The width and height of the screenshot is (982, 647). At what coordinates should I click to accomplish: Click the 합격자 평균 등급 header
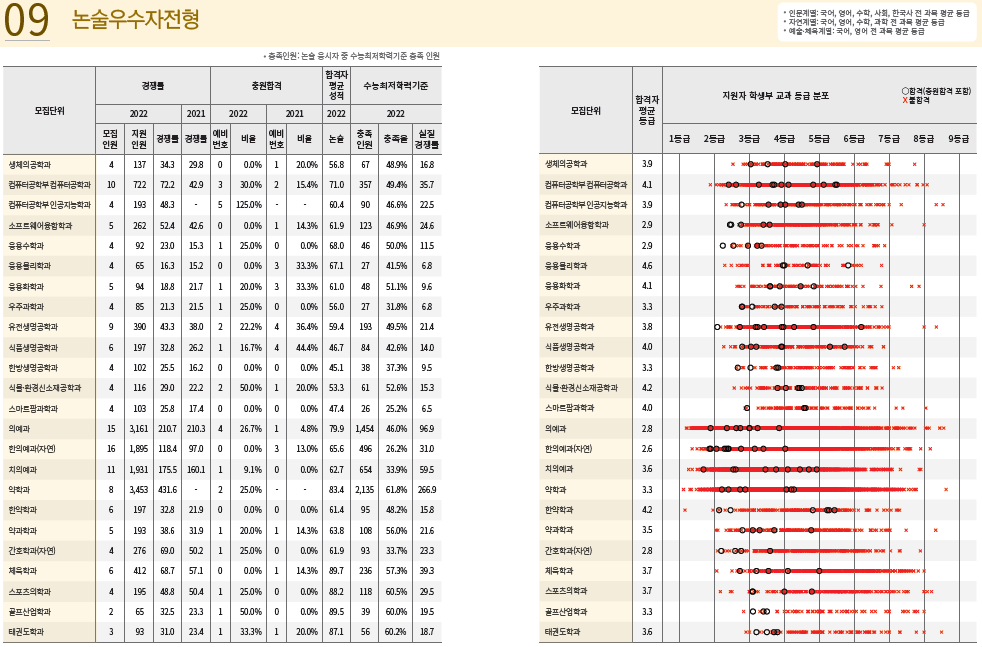(647, 110)
